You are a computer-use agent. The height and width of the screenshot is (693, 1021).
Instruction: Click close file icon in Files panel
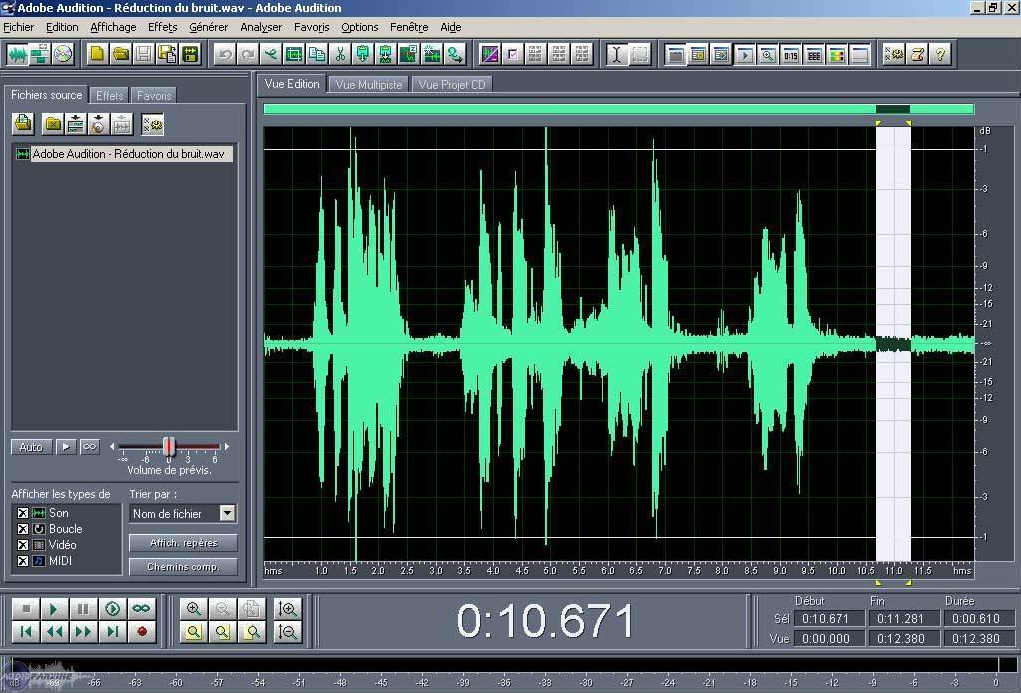click(x=53, y=123)
